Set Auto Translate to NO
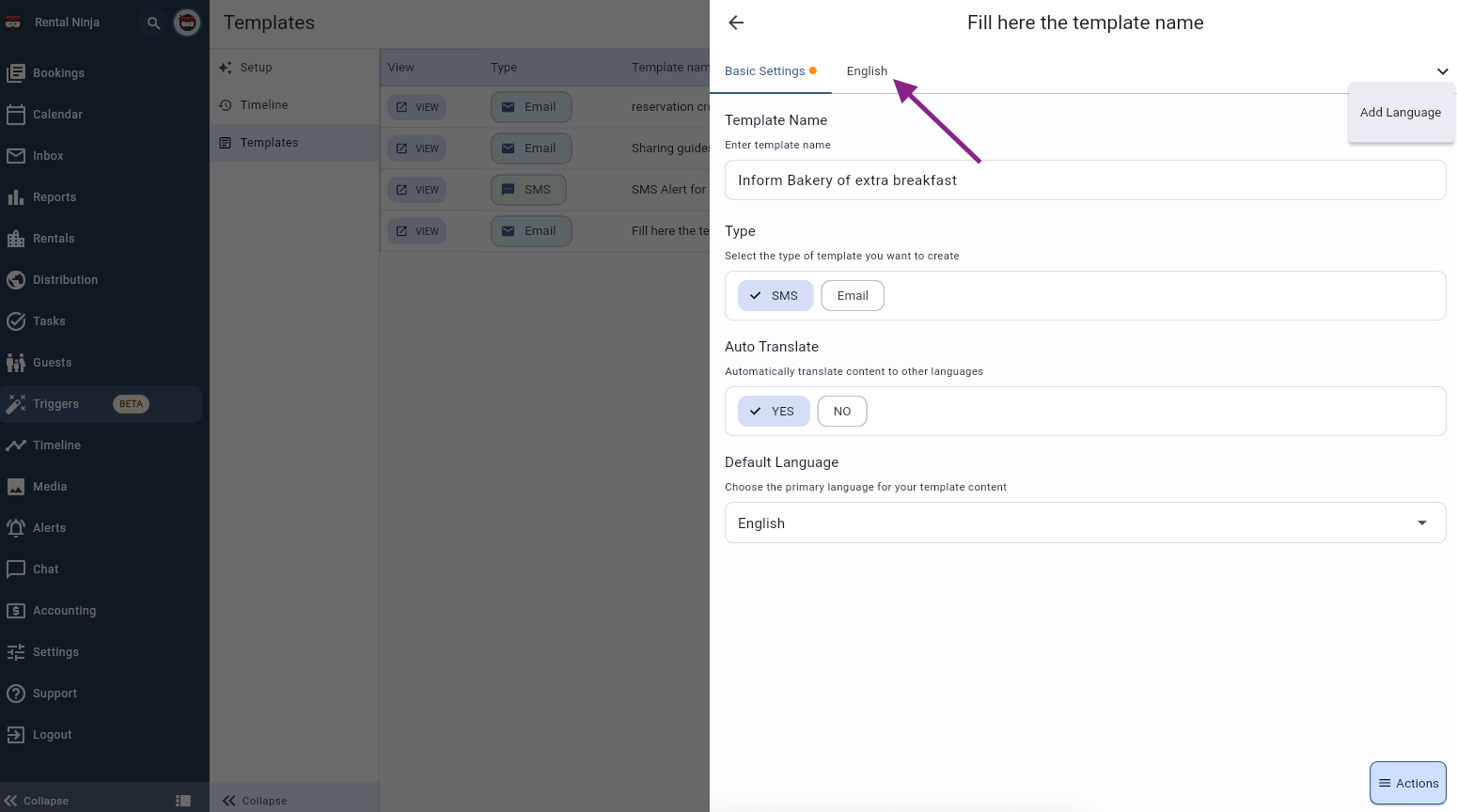Screen dimensions: 1457x812 click(841, 412)
